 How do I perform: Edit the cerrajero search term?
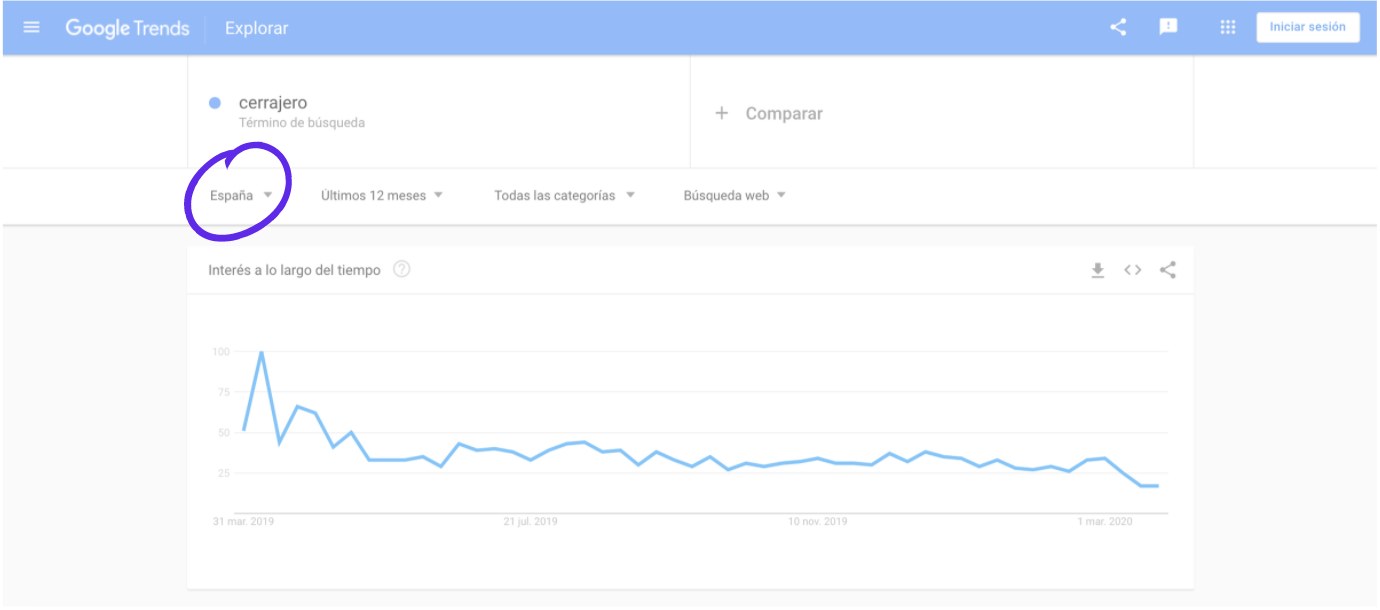click(273, 103)
